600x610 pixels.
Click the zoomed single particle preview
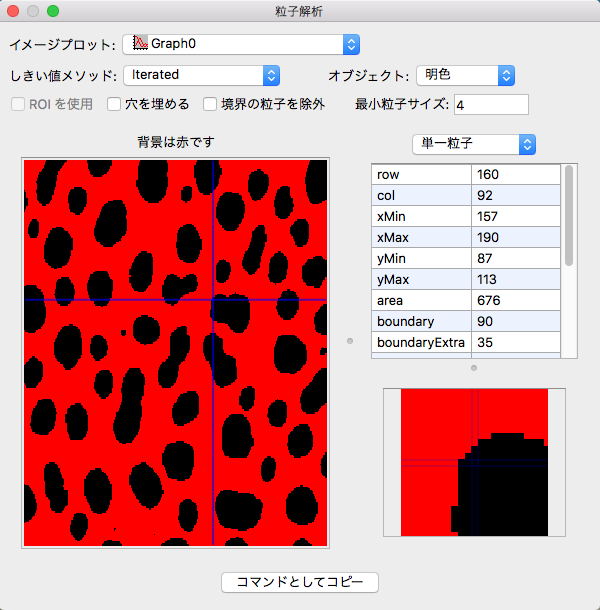click(x=474, y=463)
